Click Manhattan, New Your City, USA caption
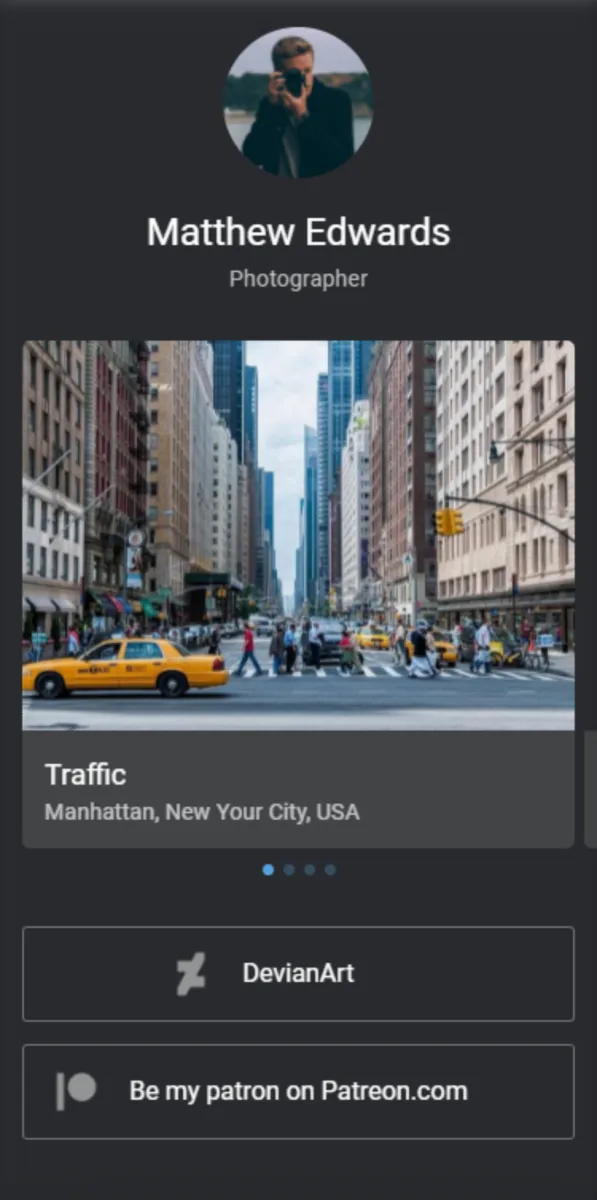The width and height of the screenshot is (597, 1200). pos(202,811)
